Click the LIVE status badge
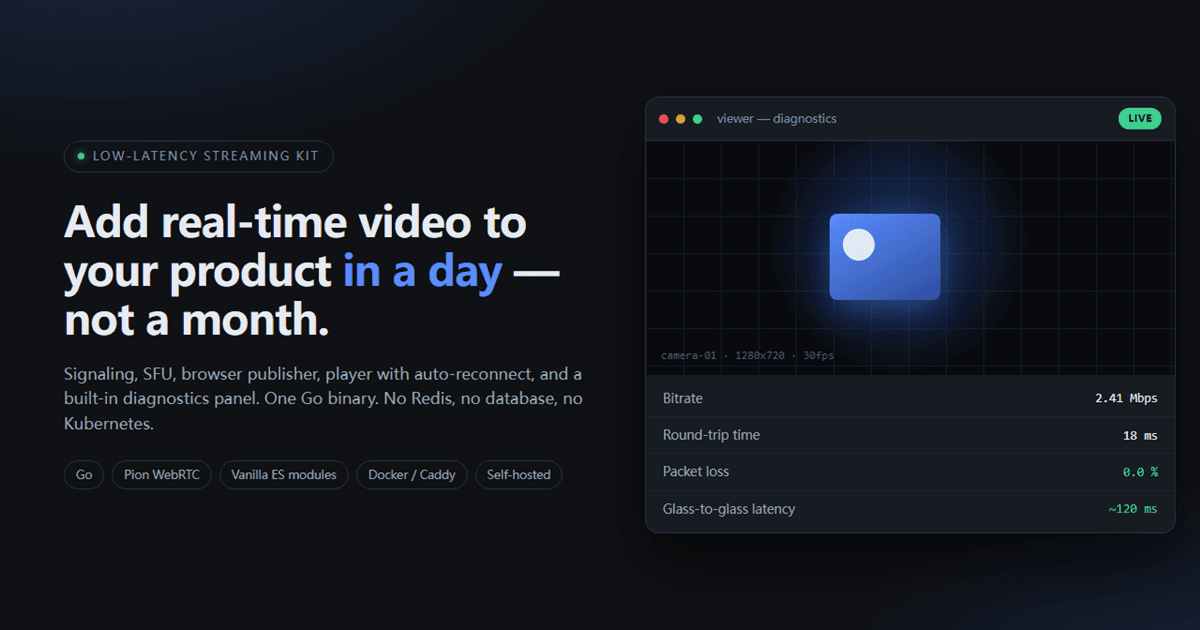The image size is (1200, 630). [x=1140, y=119]
